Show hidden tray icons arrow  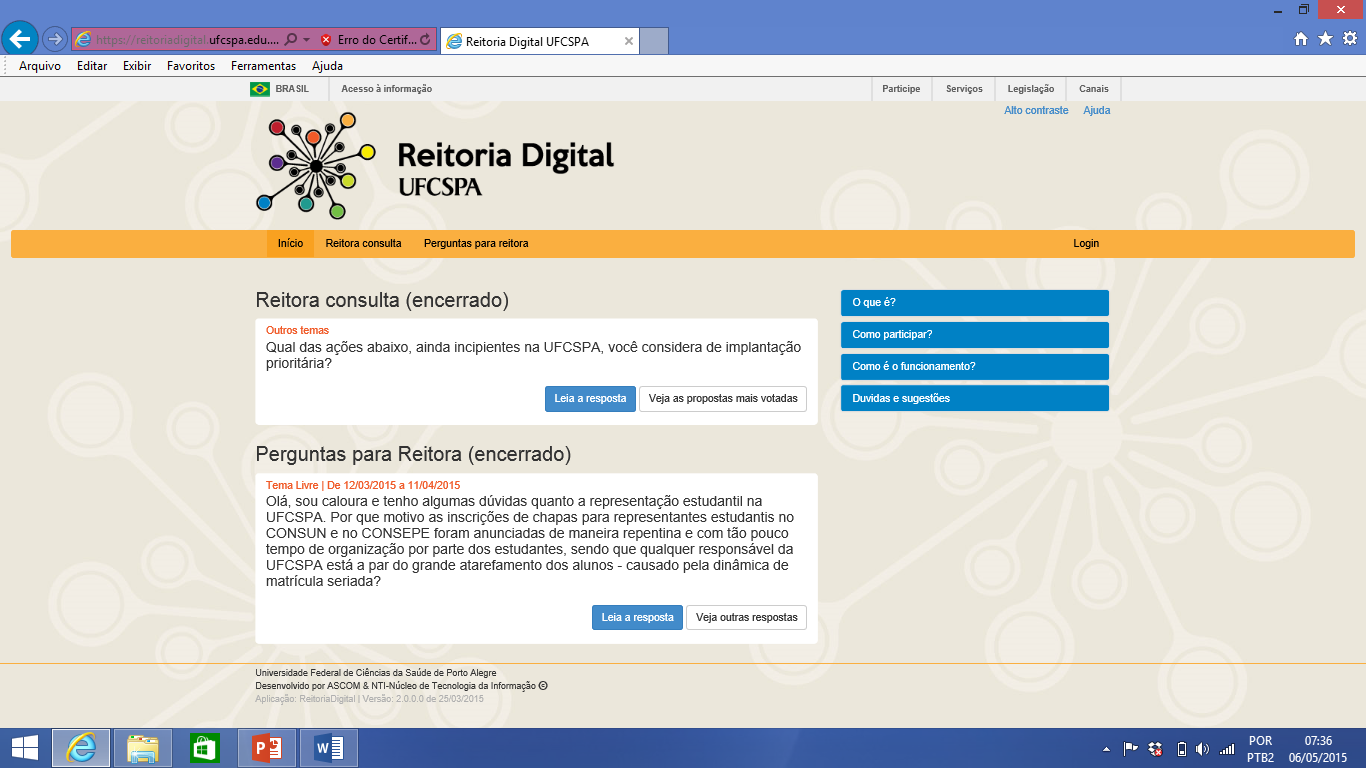tap(1106, 749)
